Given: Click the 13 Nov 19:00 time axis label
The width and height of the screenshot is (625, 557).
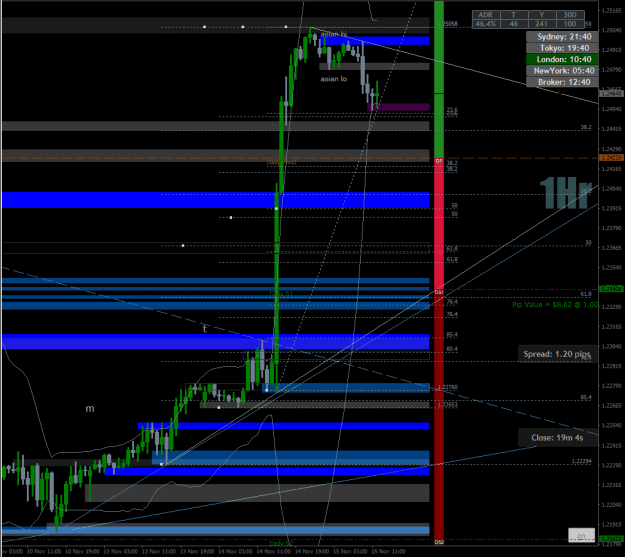Looking at the screenshot, I should 197,551.
